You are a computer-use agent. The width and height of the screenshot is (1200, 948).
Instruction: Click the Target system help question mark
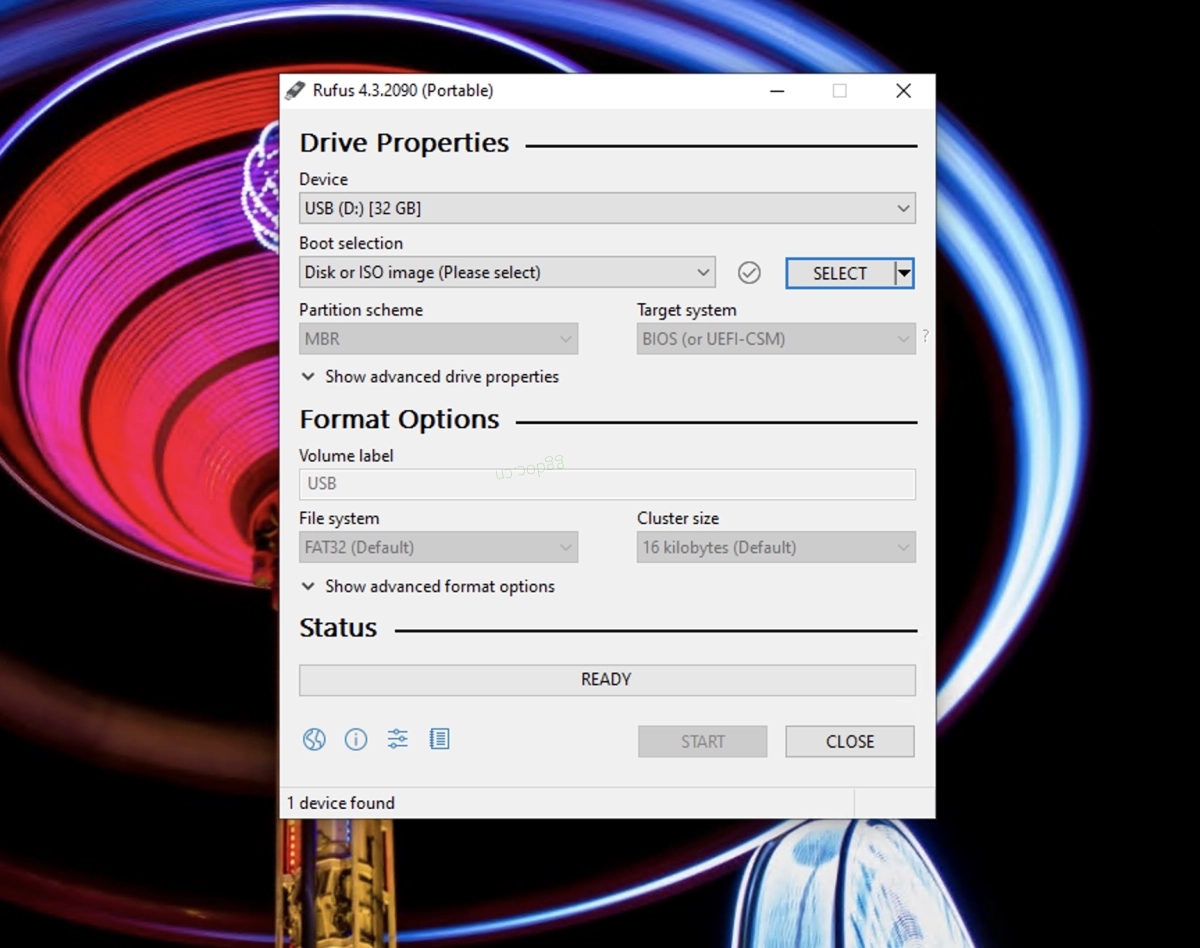925,337
